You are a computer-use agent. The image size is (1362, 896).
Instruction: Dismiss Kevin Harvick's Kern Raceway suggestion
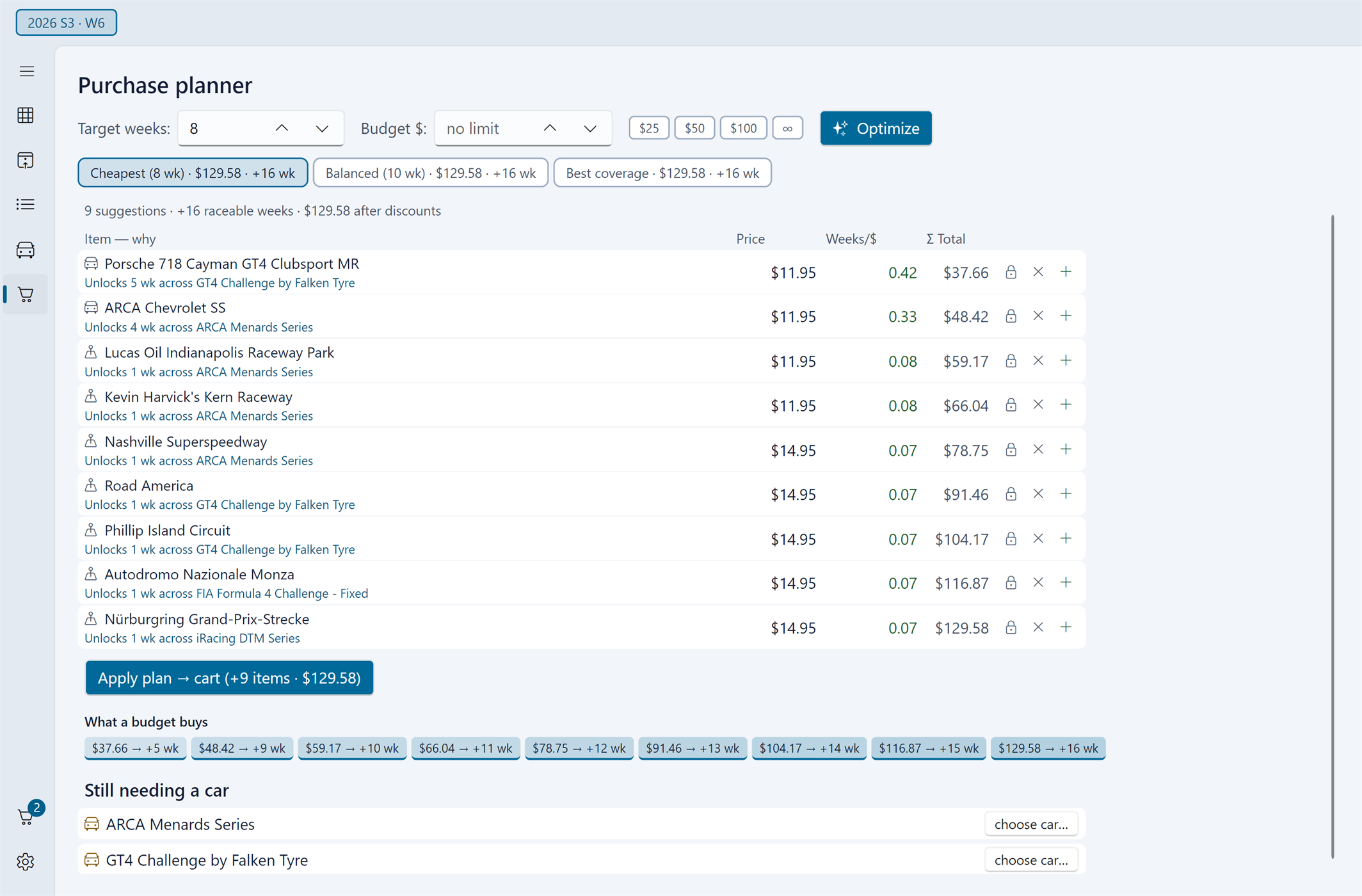(1038, 405)
